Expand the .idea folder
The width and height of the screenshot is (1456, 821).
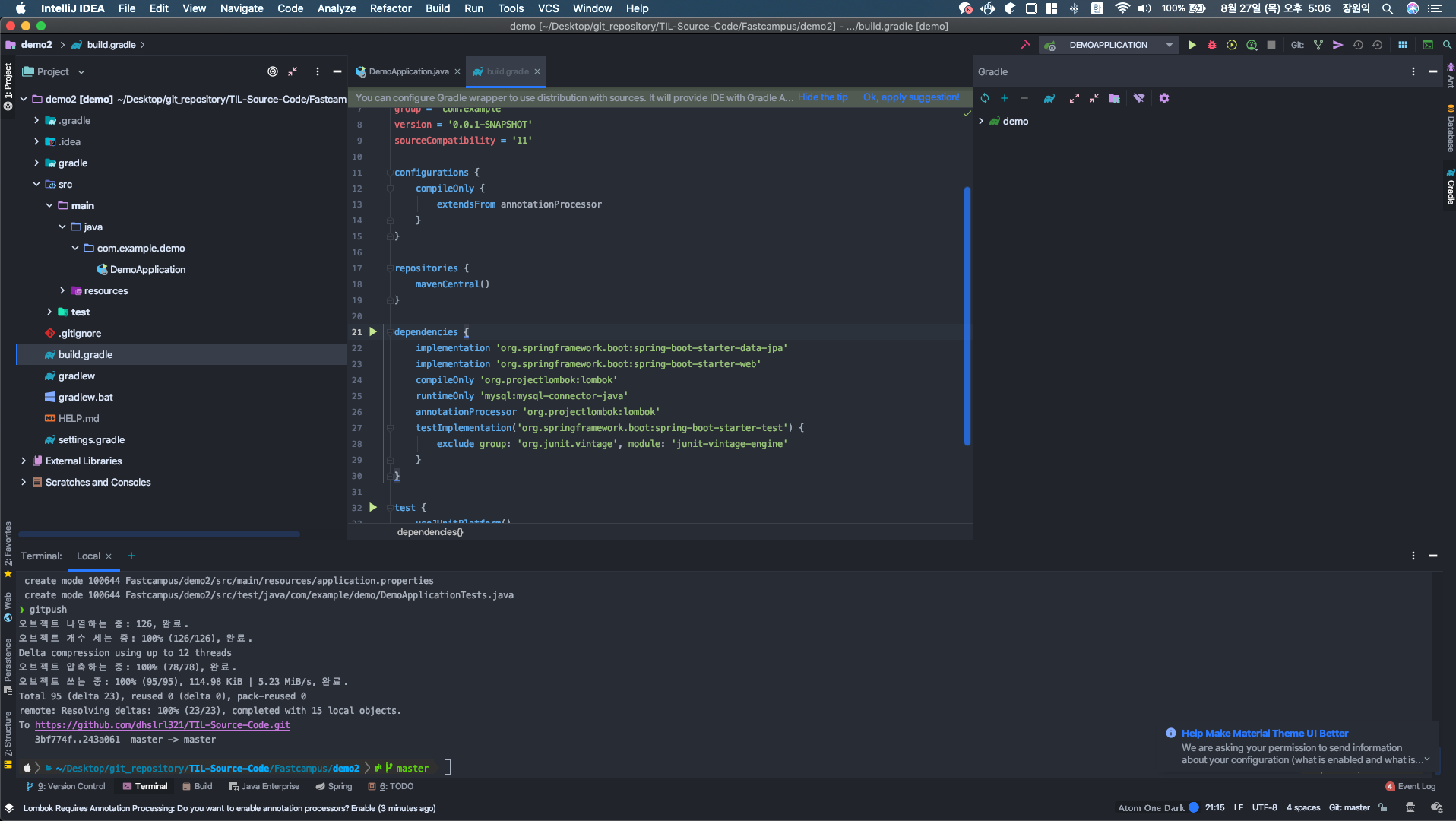(x=36, y=141)
